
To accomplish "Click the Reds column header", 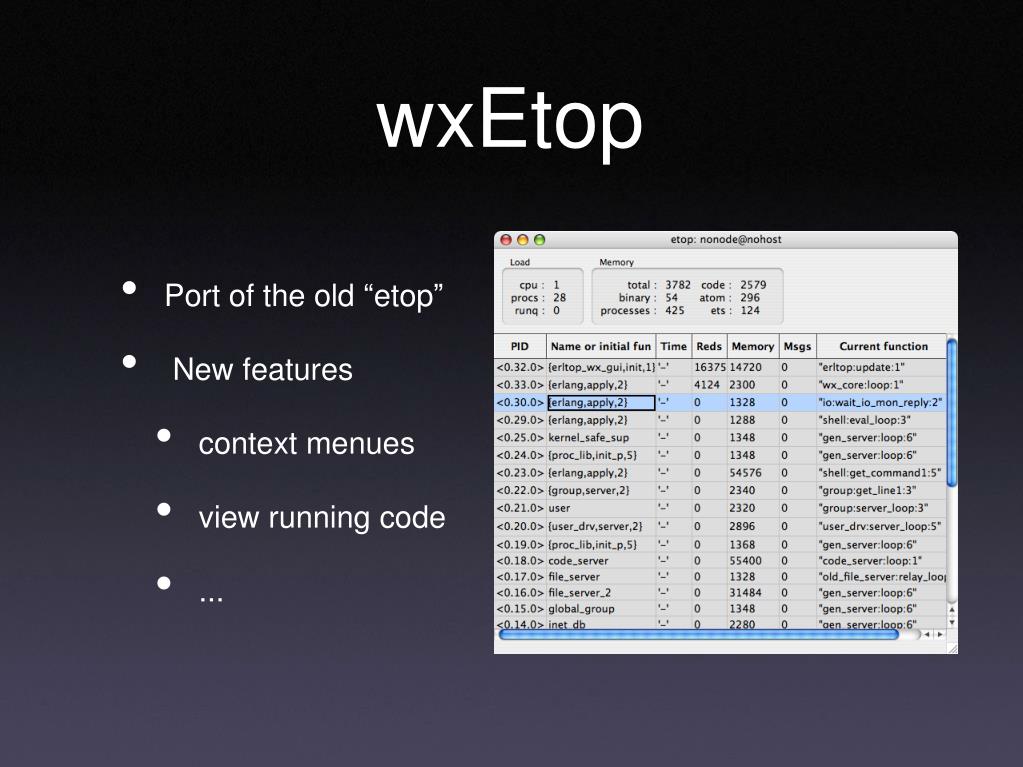I will (708, 346).
